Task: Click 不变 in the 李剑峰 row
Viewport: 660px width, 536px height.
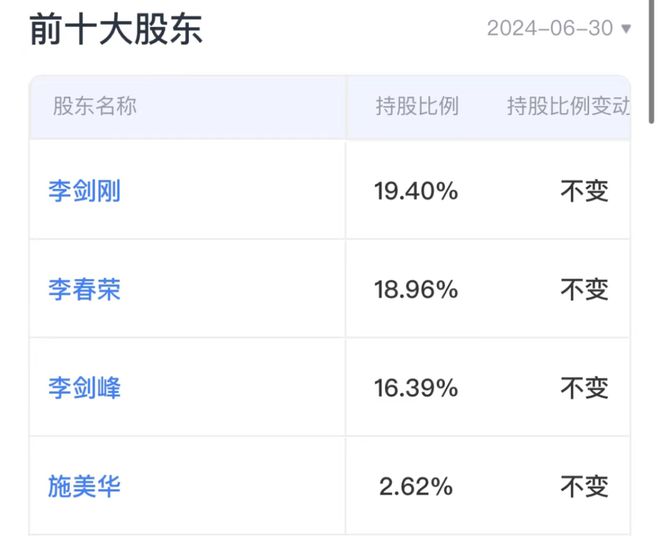Action: [584, 388]
